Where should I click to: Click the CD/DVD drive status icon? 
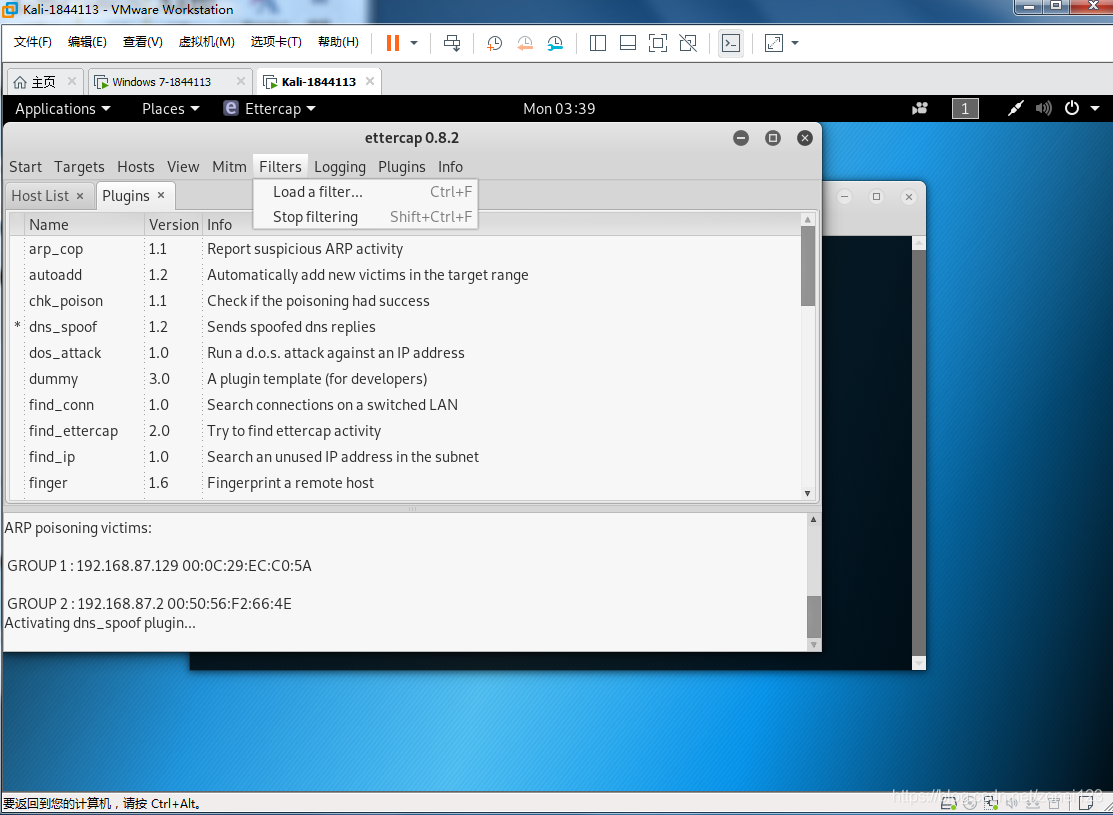[970, 803]
